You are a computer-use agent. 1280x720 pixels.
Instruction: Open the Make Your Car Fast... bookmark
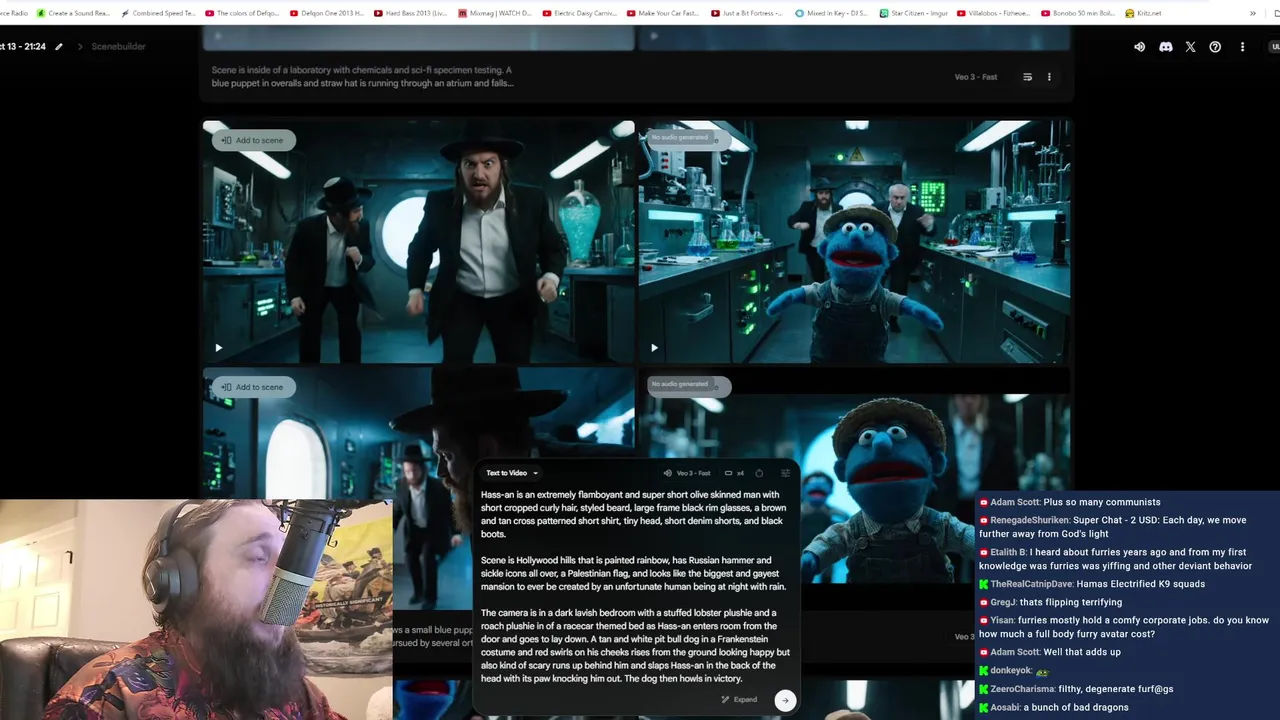[663, 13]
